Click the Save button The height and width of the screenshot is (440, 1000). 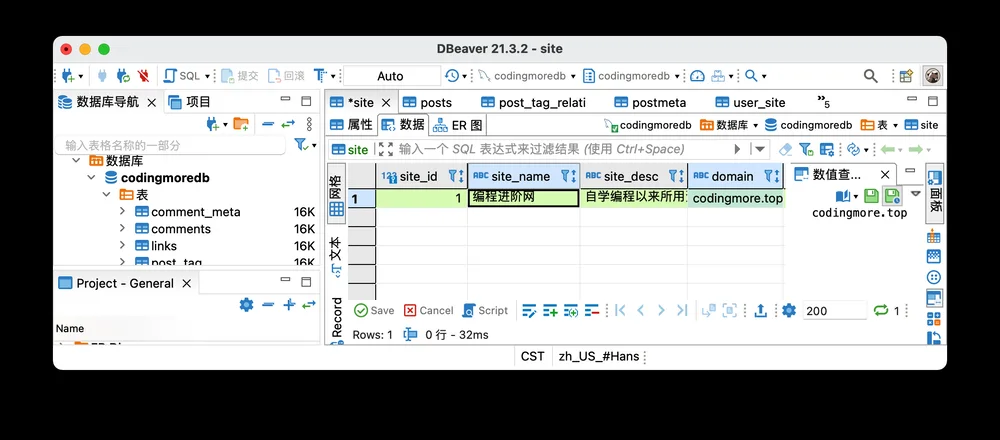(x=374, y=311)
